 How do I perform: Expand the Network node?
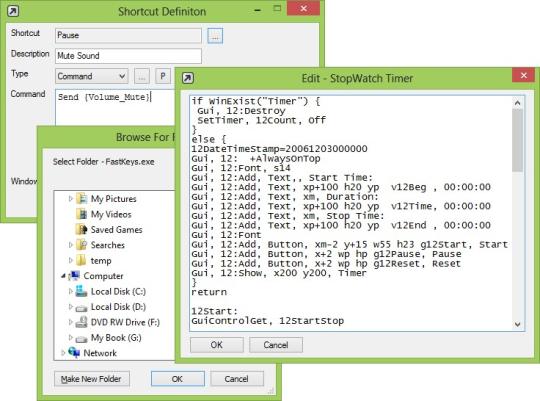pos(63,353)
